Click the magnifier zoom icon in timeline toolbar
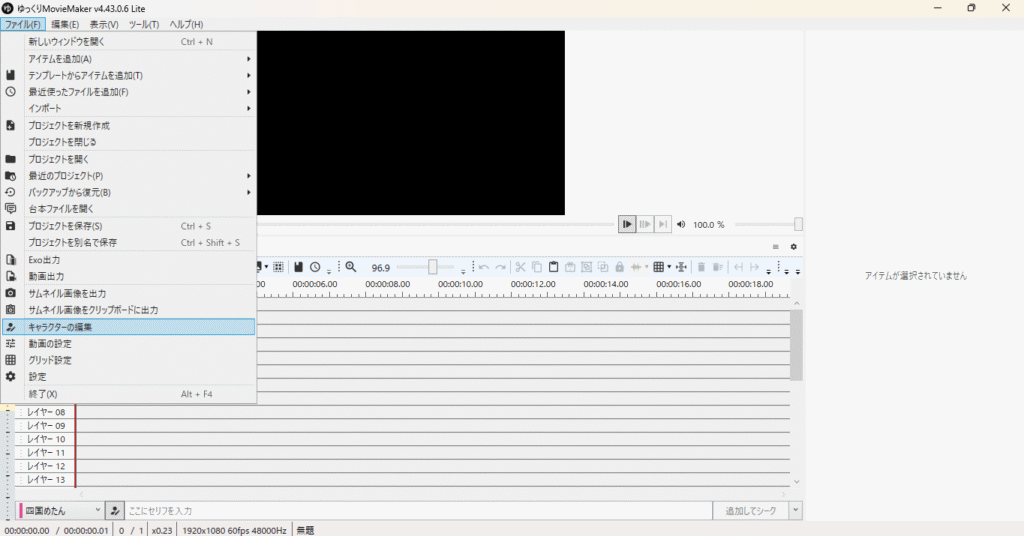The width and height of the screenshot is (1024, 536). point(351,267)
